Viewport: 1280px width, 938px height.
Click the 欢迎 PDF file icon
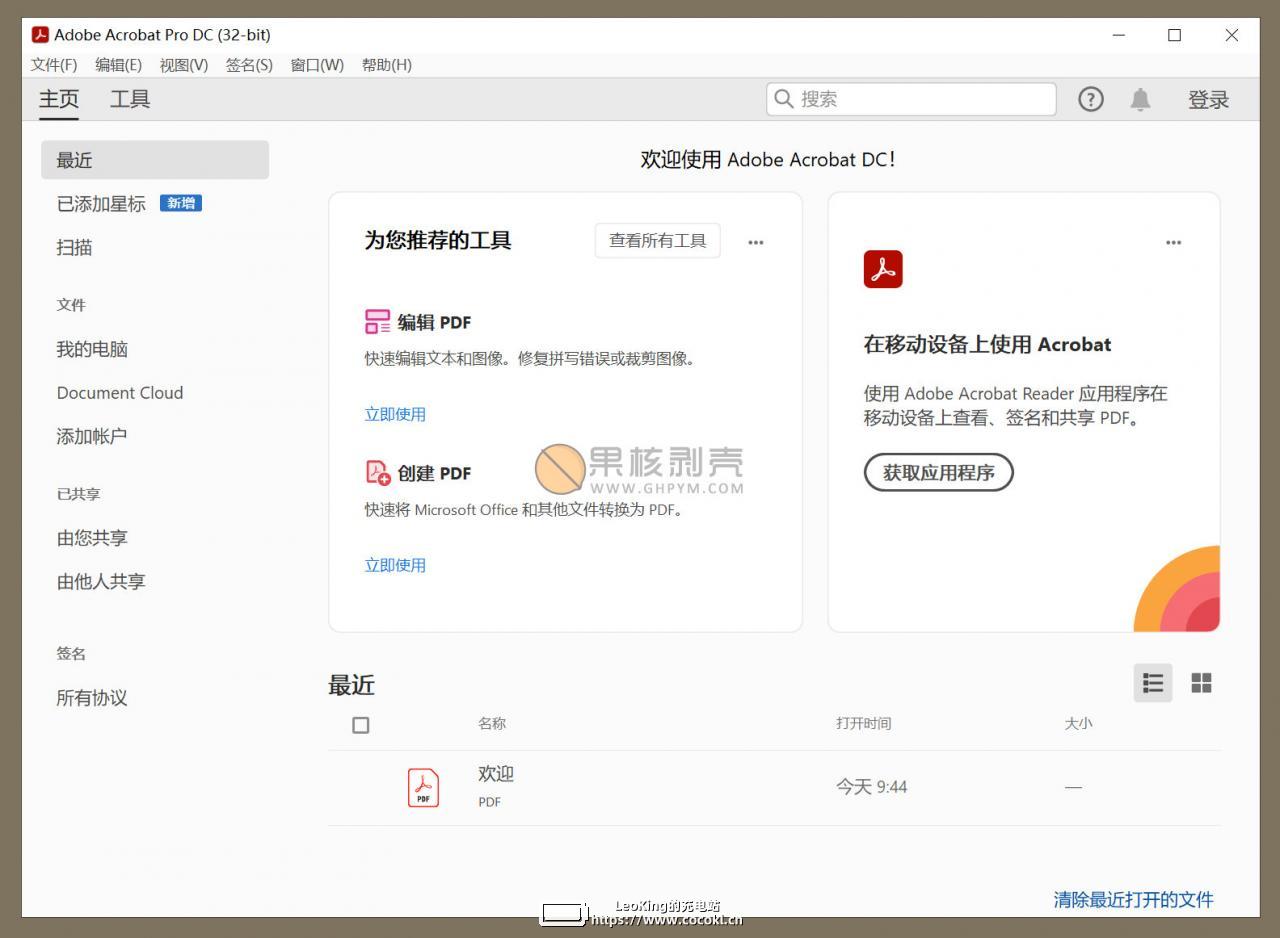click(423, 787)
